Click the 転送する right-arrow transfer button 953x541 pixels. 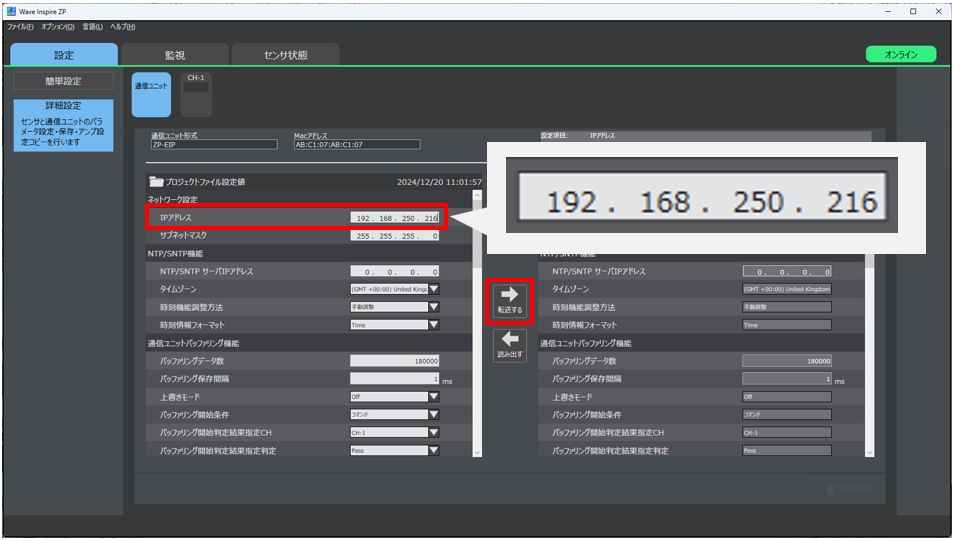[511, 299]
